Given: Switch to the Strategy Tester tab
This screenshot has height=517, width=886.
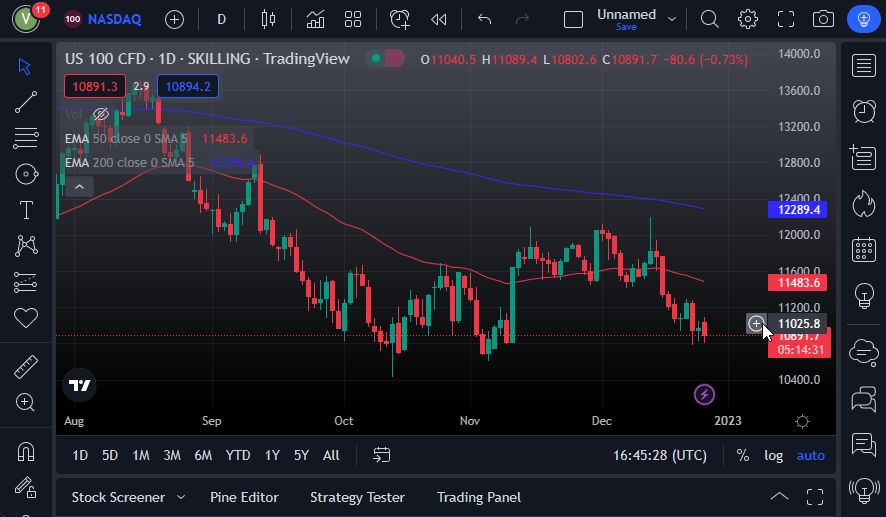Looking at the screenshot, I should click(x=357, y=497).
